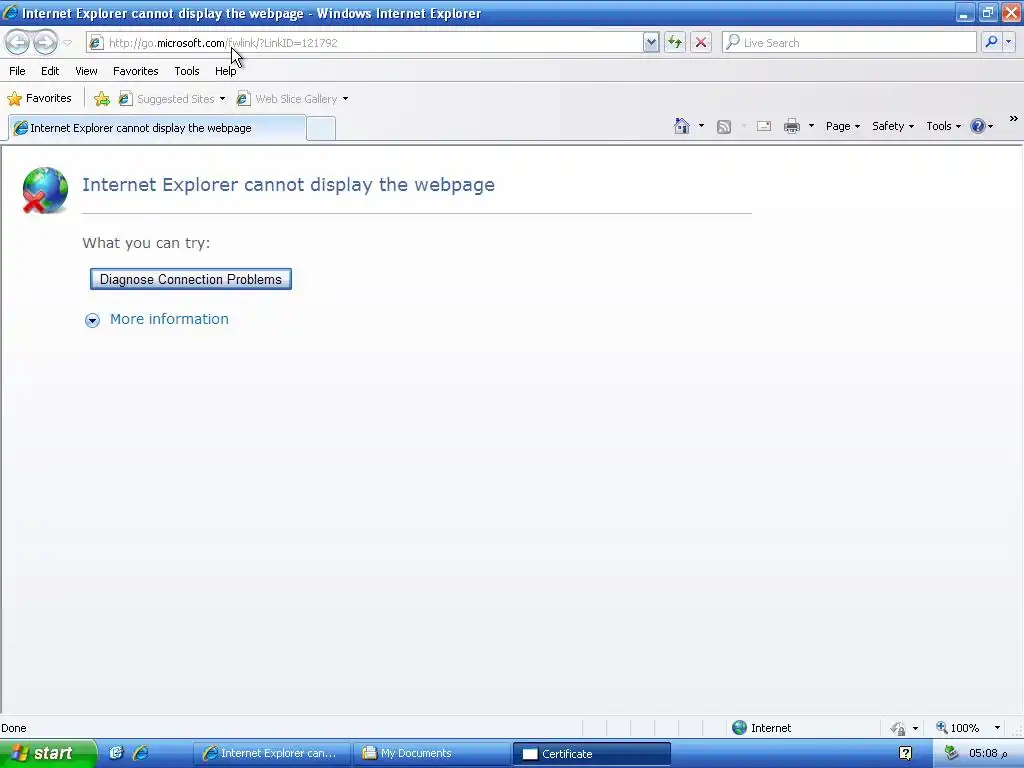Viewport: 1024px width, 768px height.
Task: Expand the More information arrow icon
Action: tap(92, 320)
